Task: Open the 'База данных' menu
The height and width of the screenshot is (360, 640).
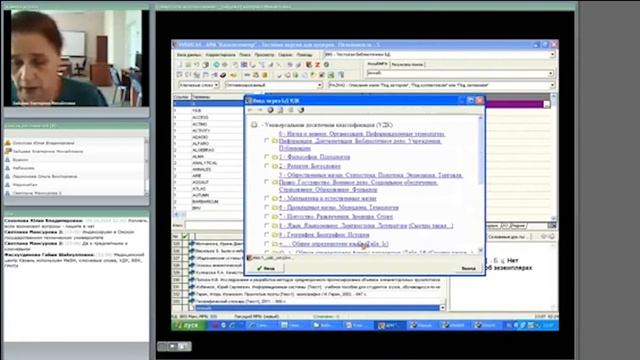Action: pyautogui.click(x=189, y=55)
